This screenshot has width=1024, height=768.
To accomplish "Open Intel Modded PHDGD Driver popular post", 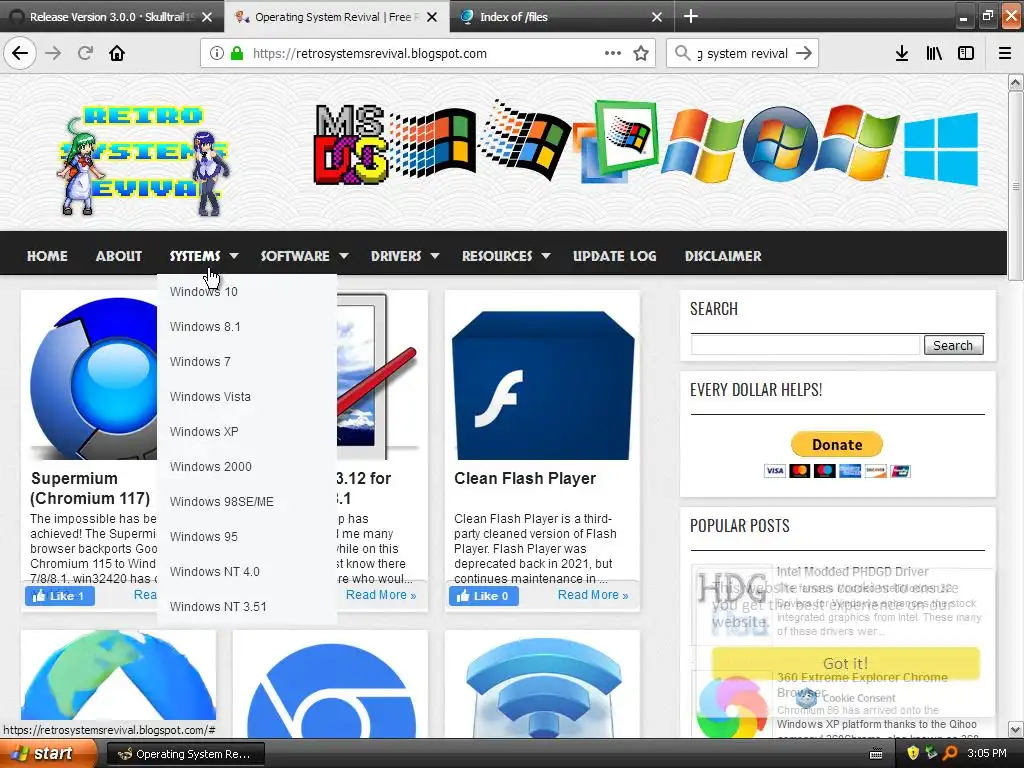I will pyautogui.click(x=852, y=571).
